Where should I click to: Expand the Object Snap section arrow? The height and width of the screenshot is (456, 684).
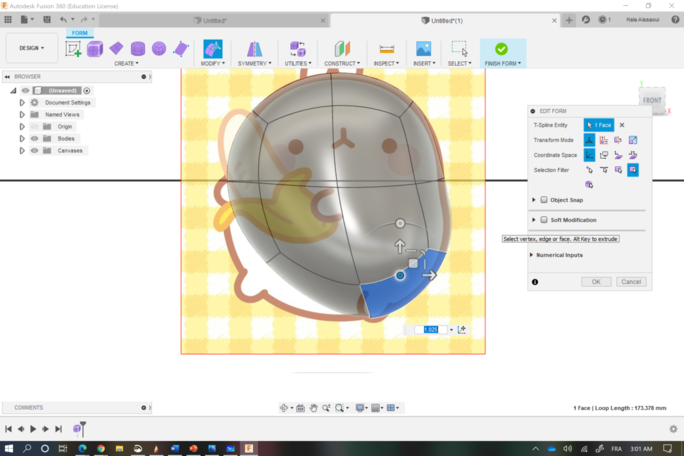coord(534,200)
